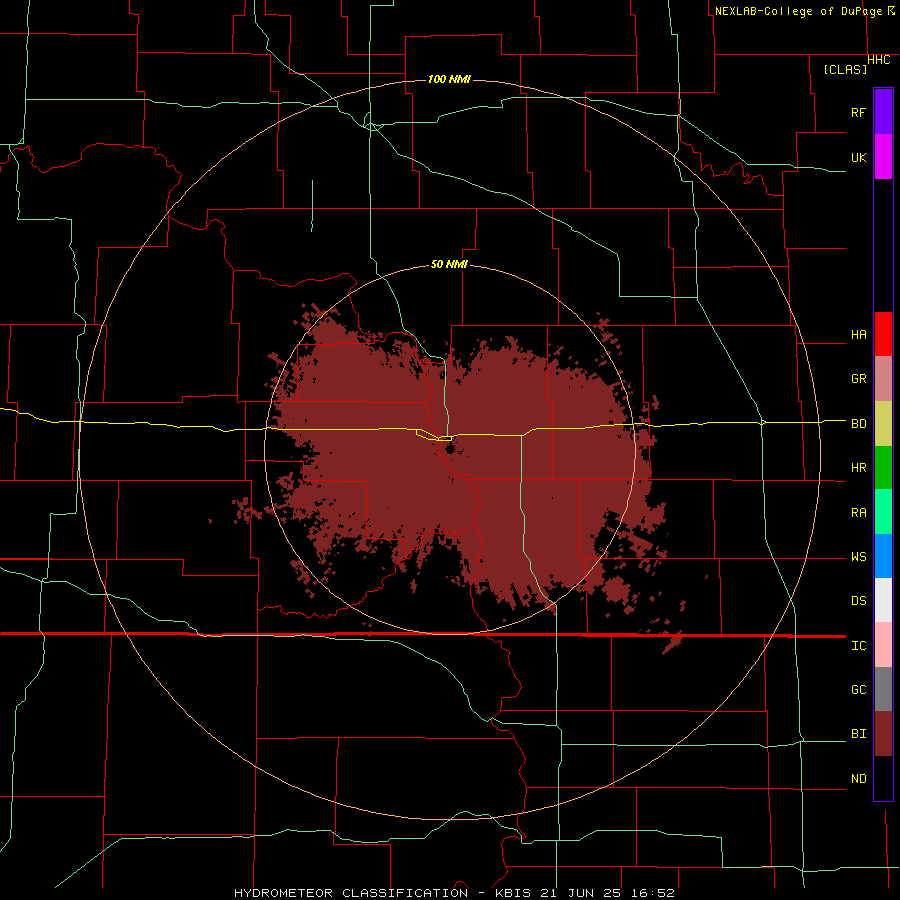This screenshot has height=900, width=900.
Task: Click the RF purple legend swatch
Action: click(x=883, y=112)
